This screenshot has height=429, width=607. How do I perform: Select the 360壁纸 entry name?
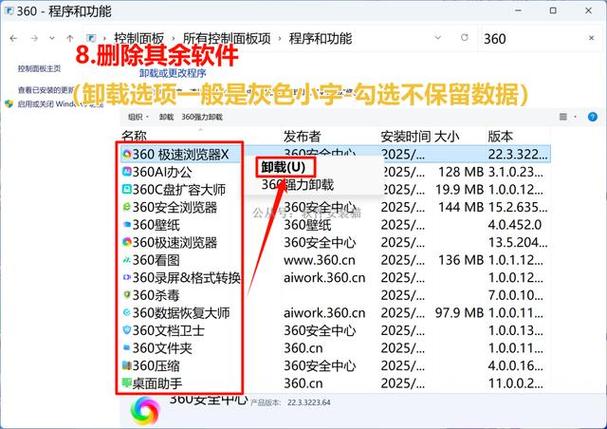coord(156,225)
